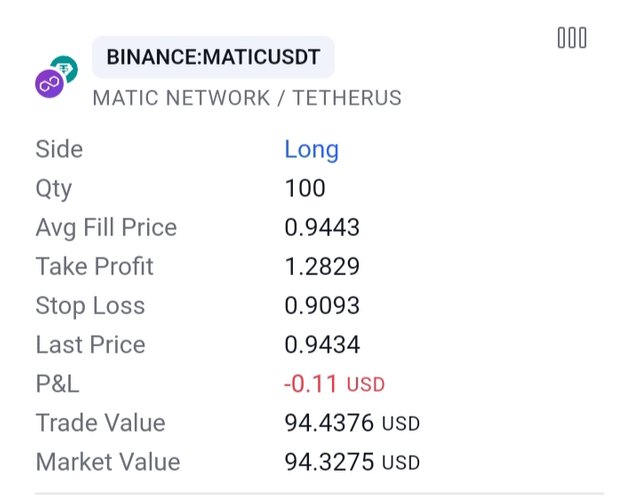Click the red P&L value -0.11 USD
This screenshot has height=497, width=640.
(334, 384)
